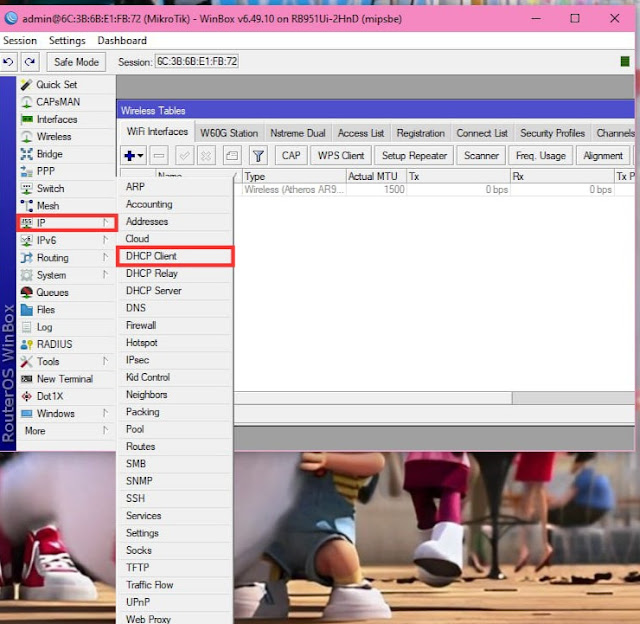Screen dimensions: 640x624
Task: Open the Dashboard menu
Action: click(122, 40)
